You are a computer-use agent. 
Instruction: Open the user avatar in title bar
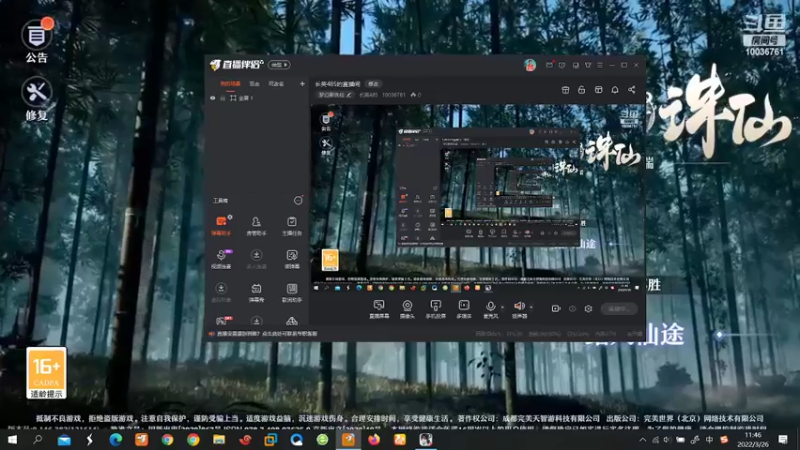click(530, 65)
